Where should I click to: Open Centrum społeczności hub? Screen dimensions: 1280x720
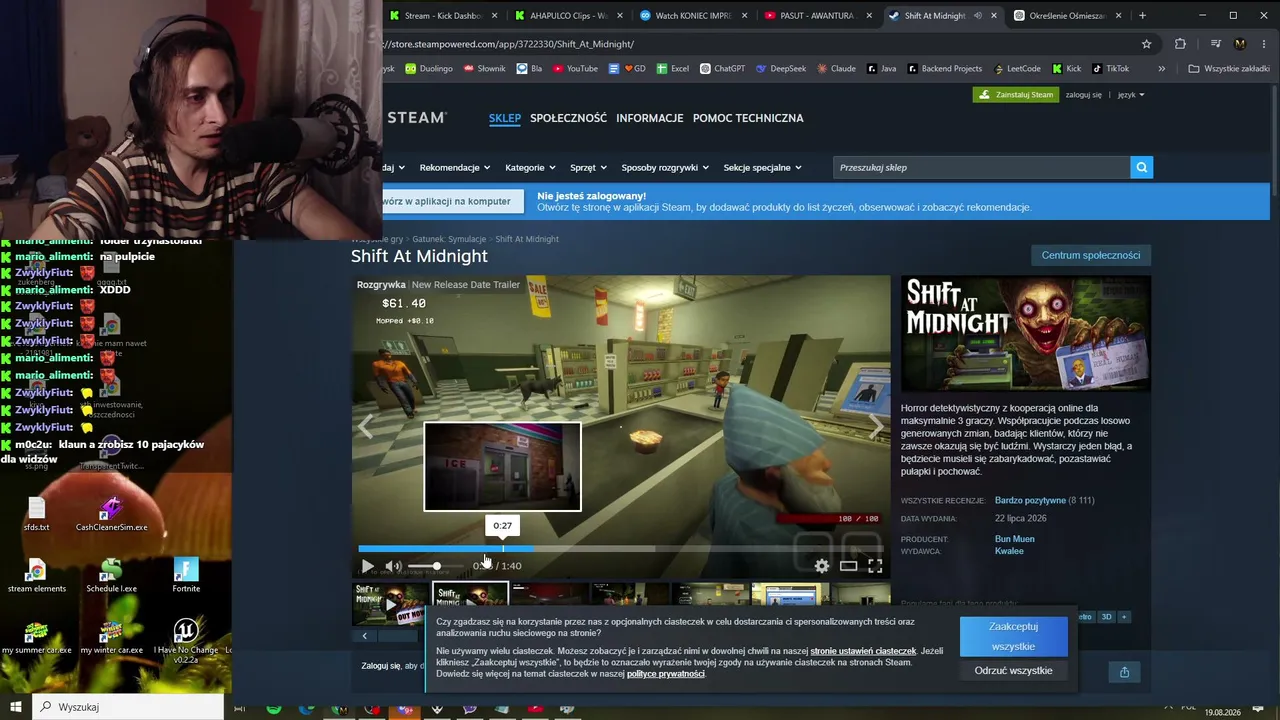[x=1091, y=255]
